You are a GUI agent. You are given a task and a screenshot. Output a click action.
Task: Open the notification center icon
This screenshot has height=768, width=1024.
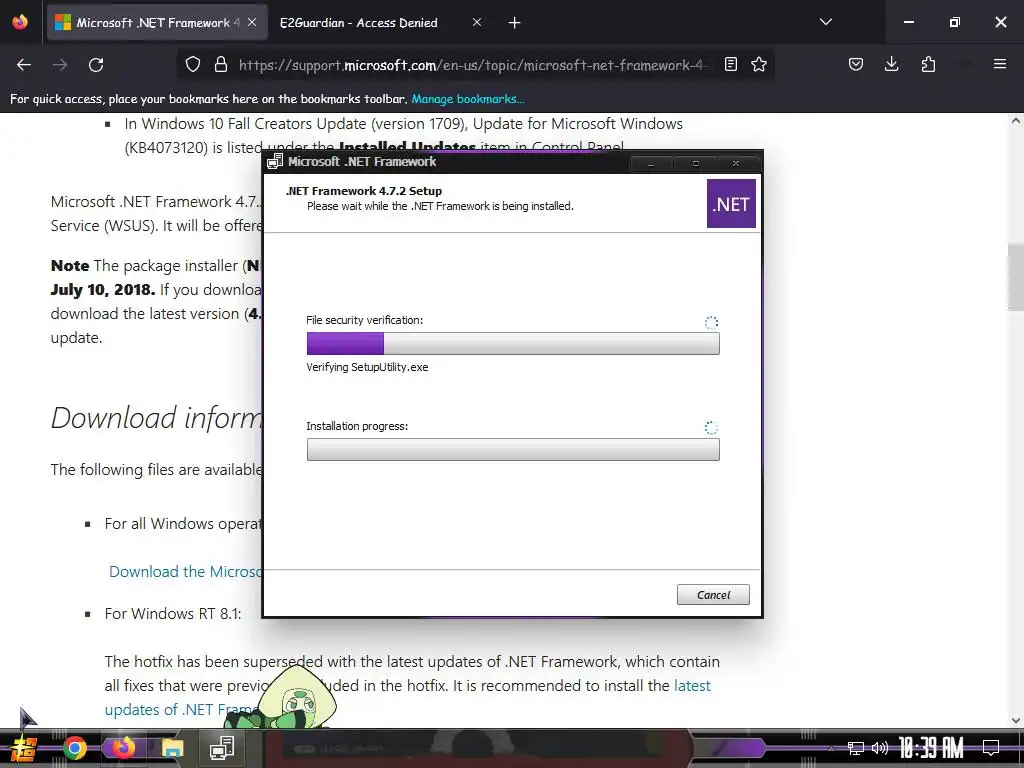coord(991,748)
